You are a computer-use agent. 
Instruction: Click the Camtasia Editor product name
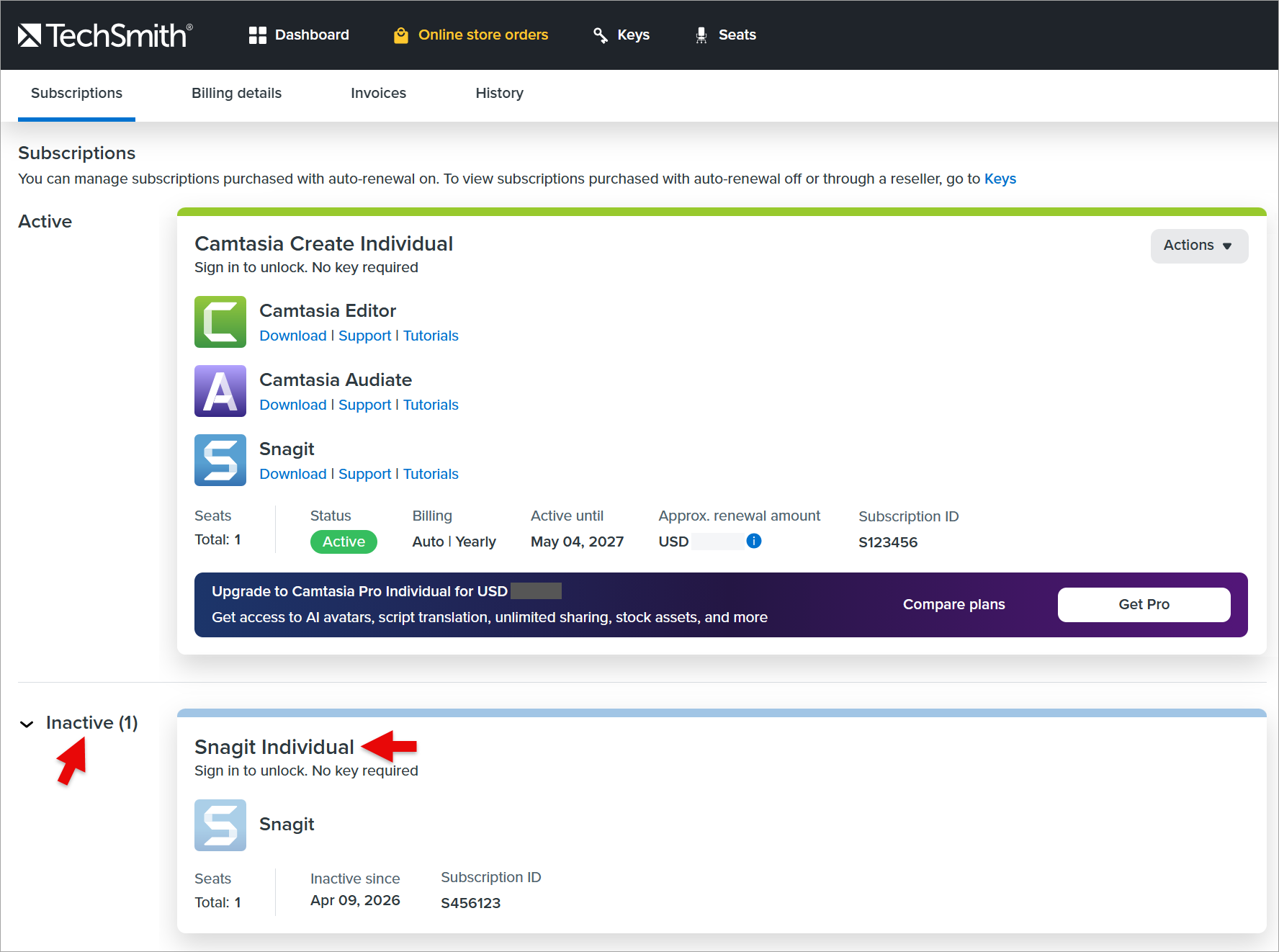328,311
